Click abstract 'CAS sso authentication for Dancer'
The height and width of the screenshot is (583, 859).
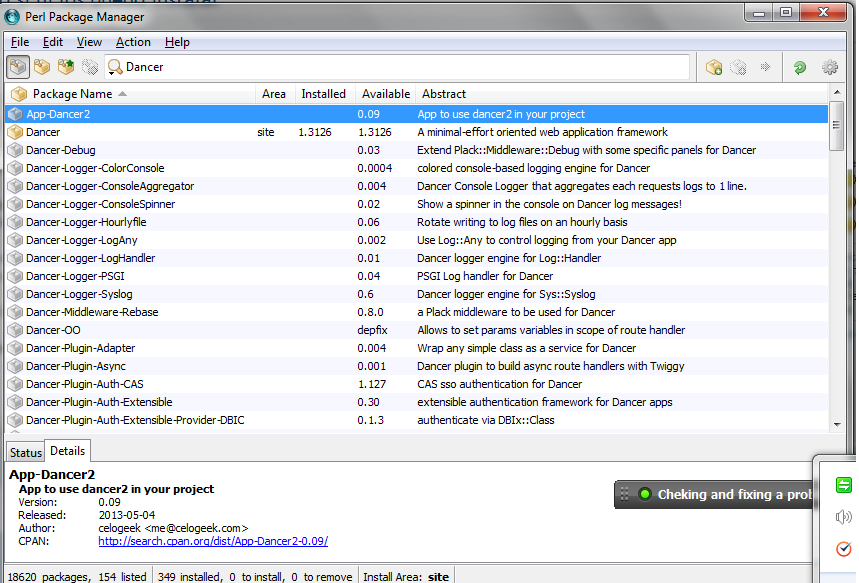[500, 384]
